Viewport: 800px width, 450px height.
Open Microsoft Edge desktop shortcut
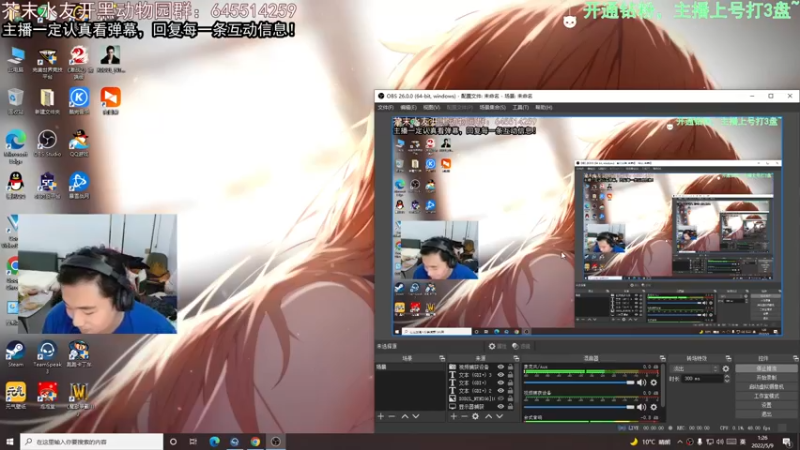(x=15, y=146)
